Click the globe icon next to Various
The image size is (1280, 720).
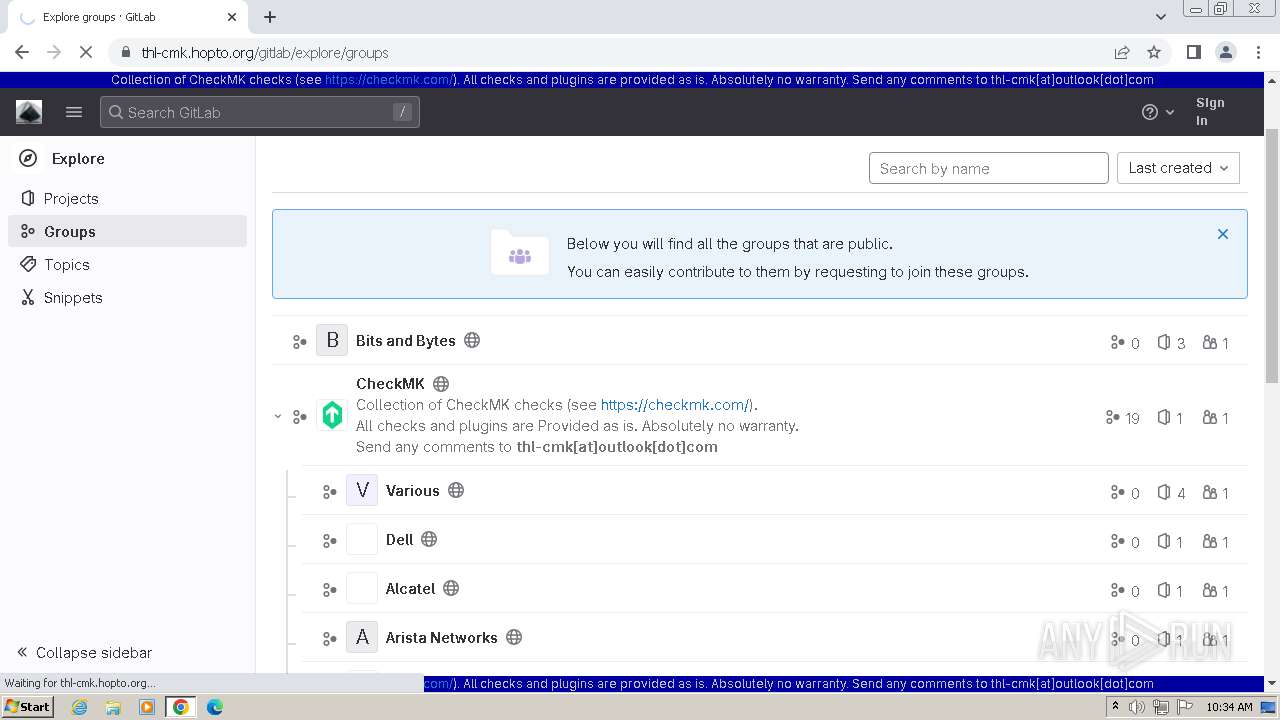[456, 490]
